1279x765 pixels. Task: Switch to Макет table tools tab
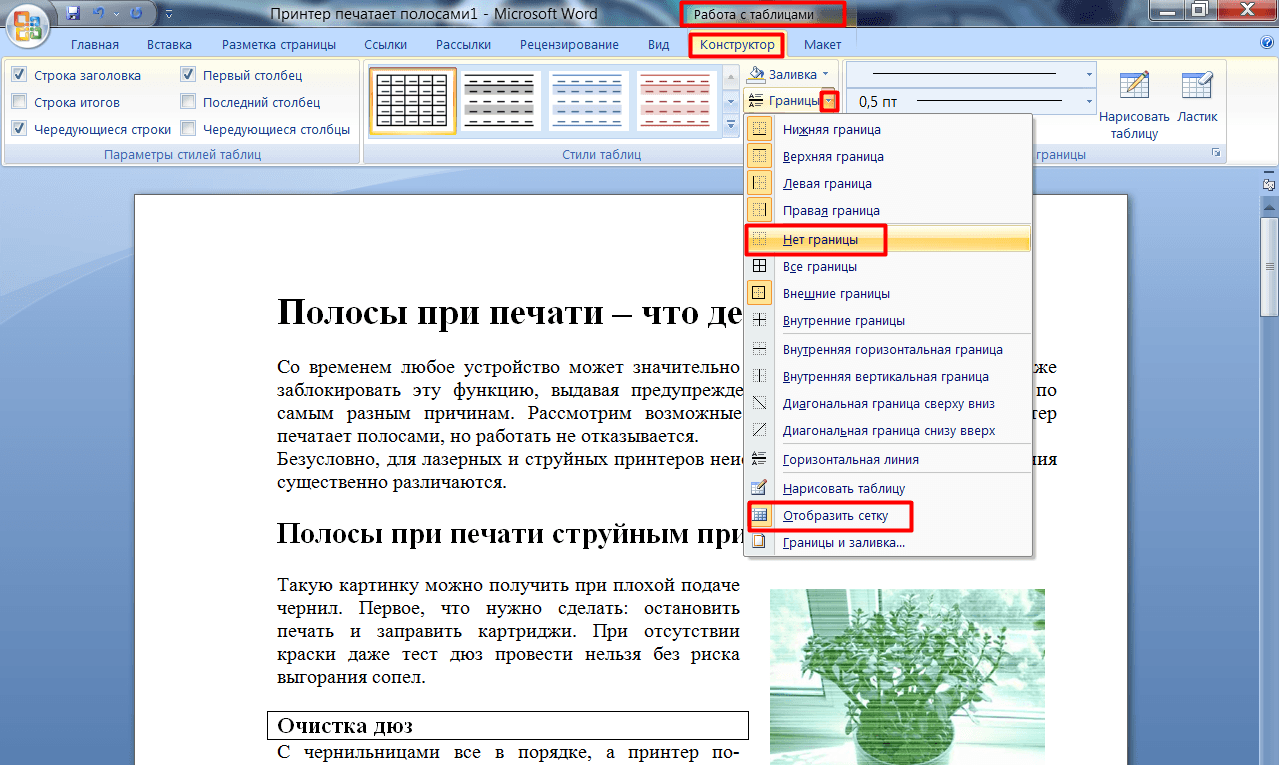822,45
